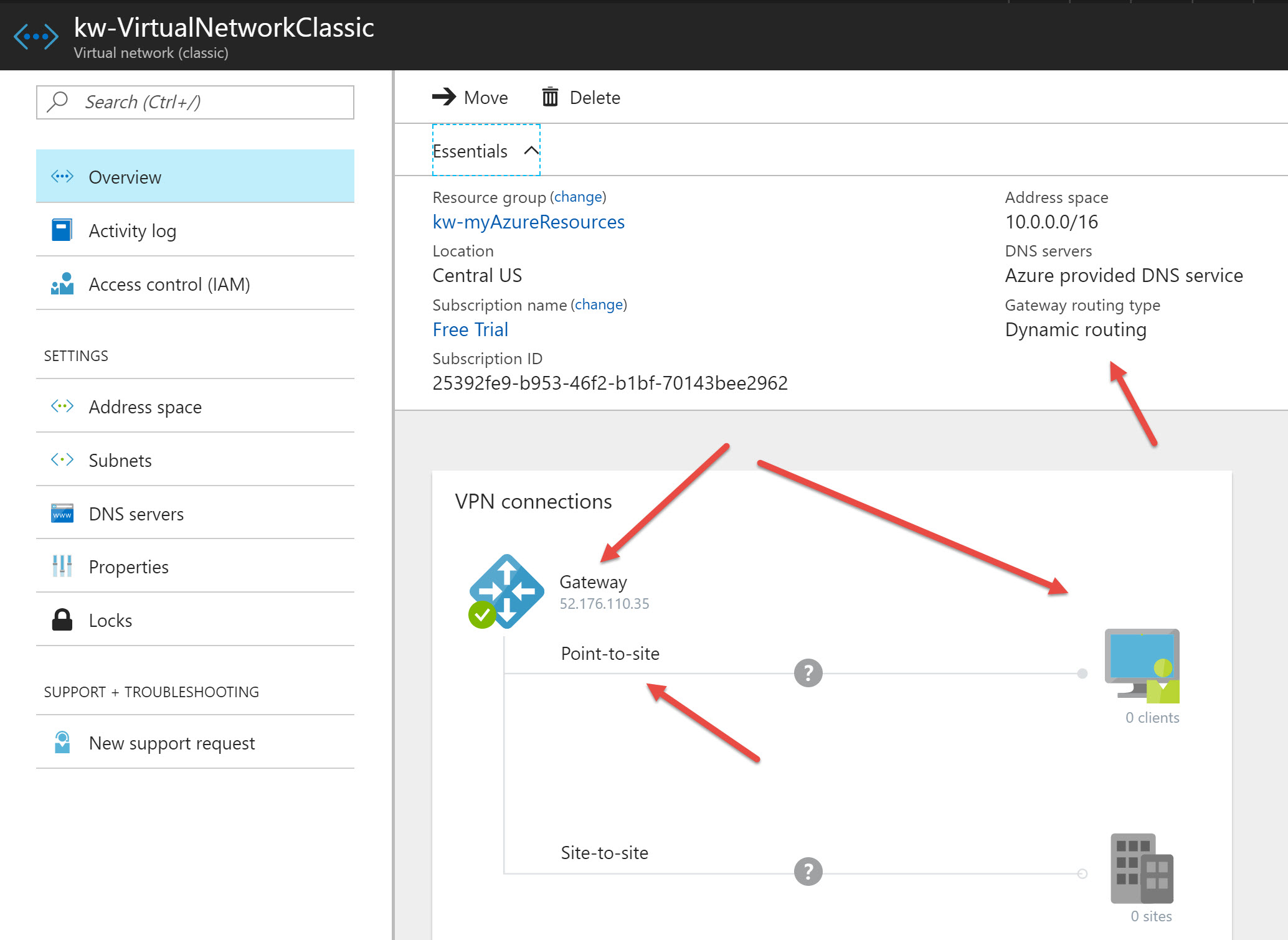Click the Site-to-site label
This screenshot has height=940, width=1288.
pyautogui.click(x=604, y=852)
